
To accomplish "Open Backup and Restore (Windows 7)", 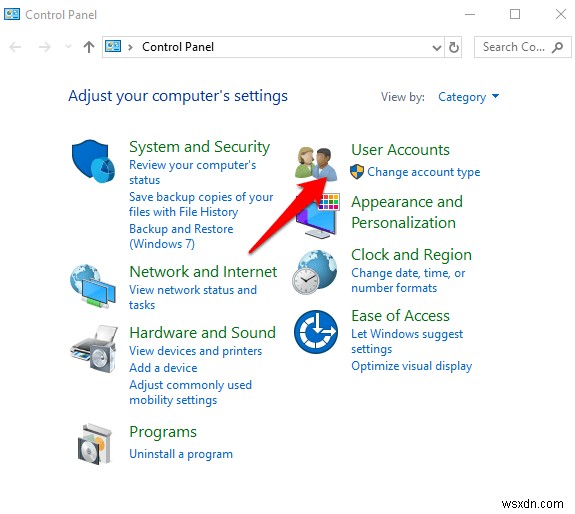I will point(181,236).
